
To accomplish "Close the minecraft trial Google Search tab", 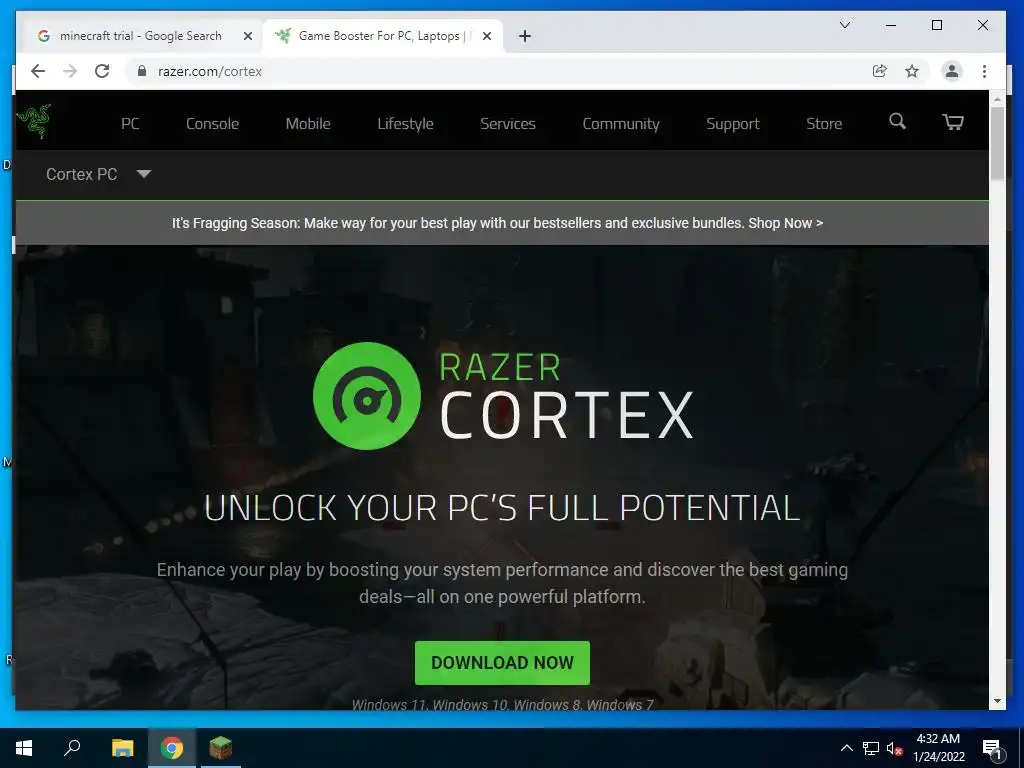I will click(248, 36).
